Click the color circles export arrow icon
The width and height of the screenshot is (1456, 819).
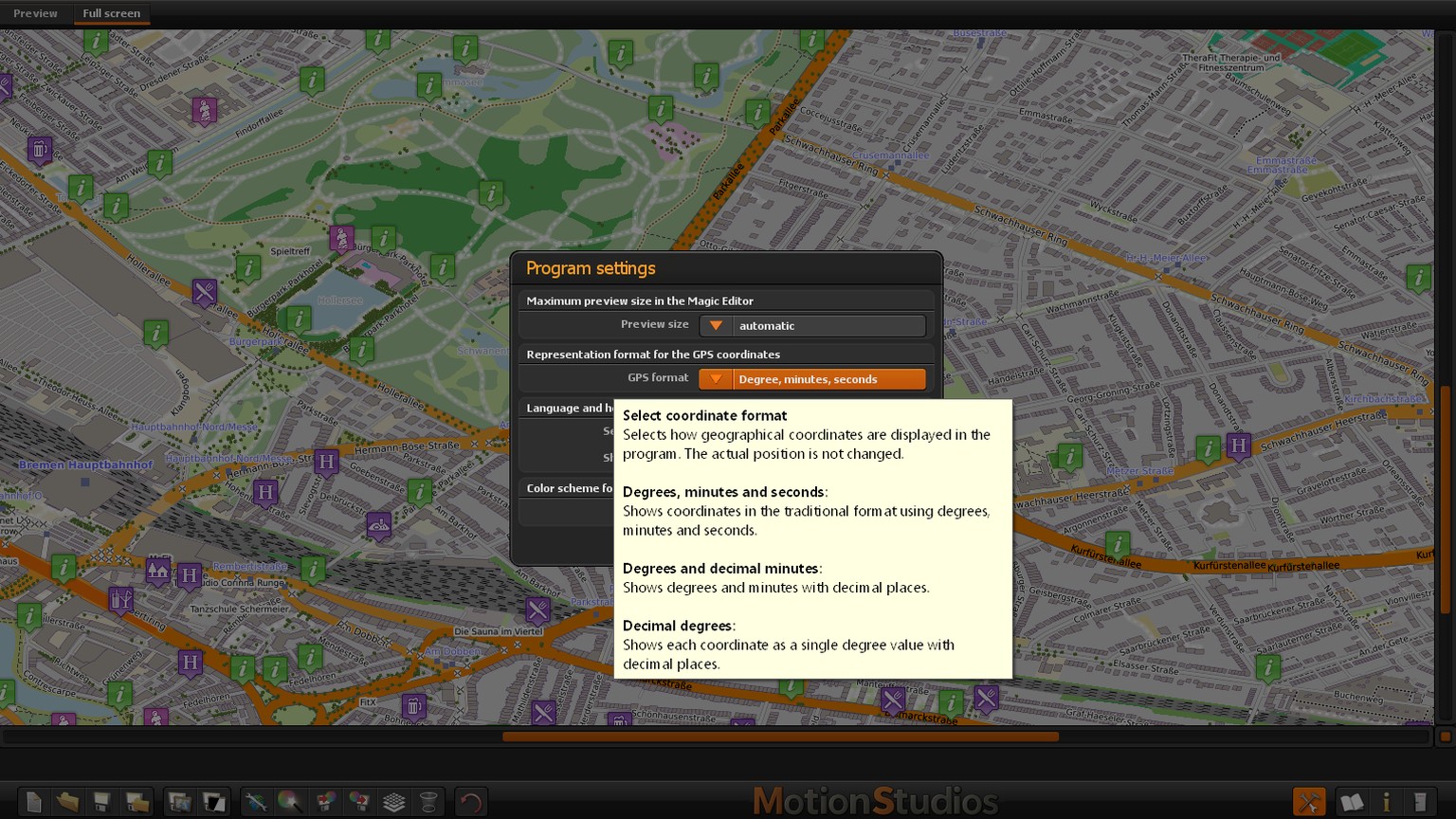point(359,802)
